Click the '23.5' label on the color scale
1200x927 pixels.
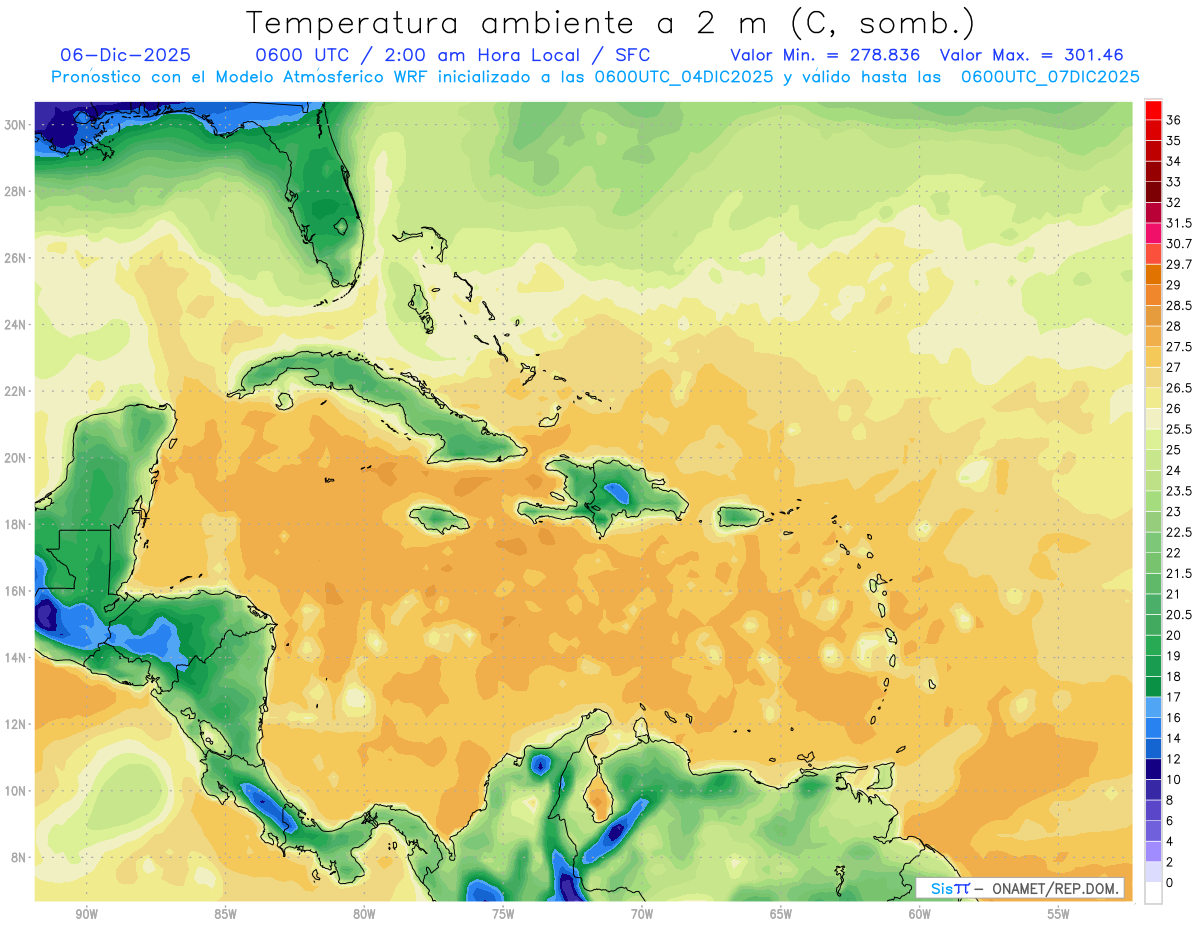(1179, 491)
